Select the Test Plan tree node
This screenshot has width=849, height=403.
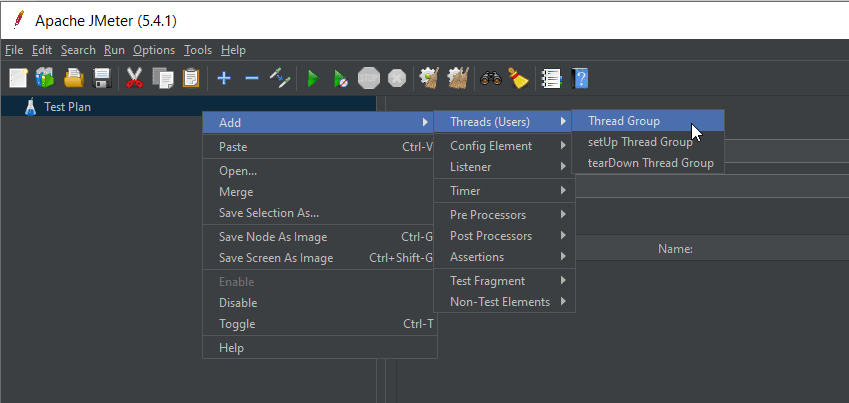pos(67,107)
